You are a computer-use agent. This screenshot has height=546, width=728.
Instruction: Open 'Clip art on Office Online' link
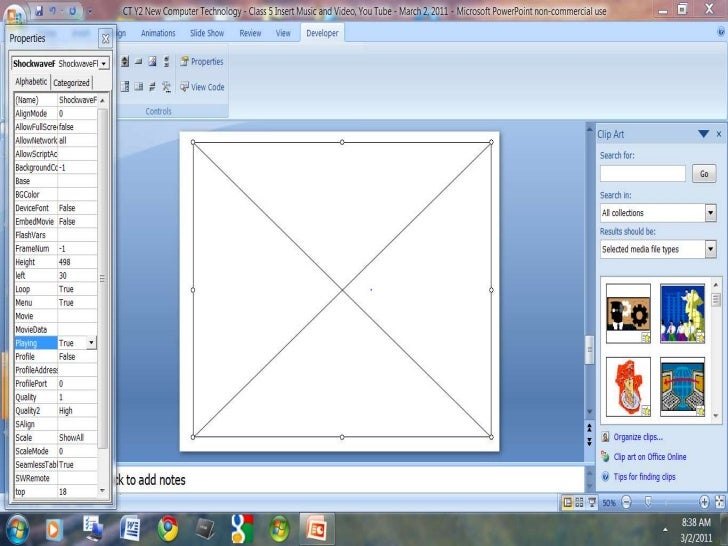coord(650,457)
